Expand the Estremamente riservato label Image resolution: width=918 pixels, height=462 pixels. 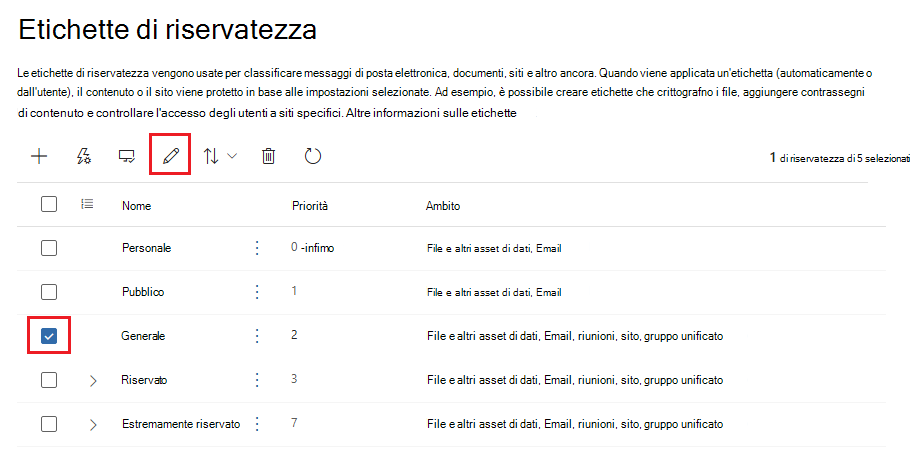click(93, 424)
